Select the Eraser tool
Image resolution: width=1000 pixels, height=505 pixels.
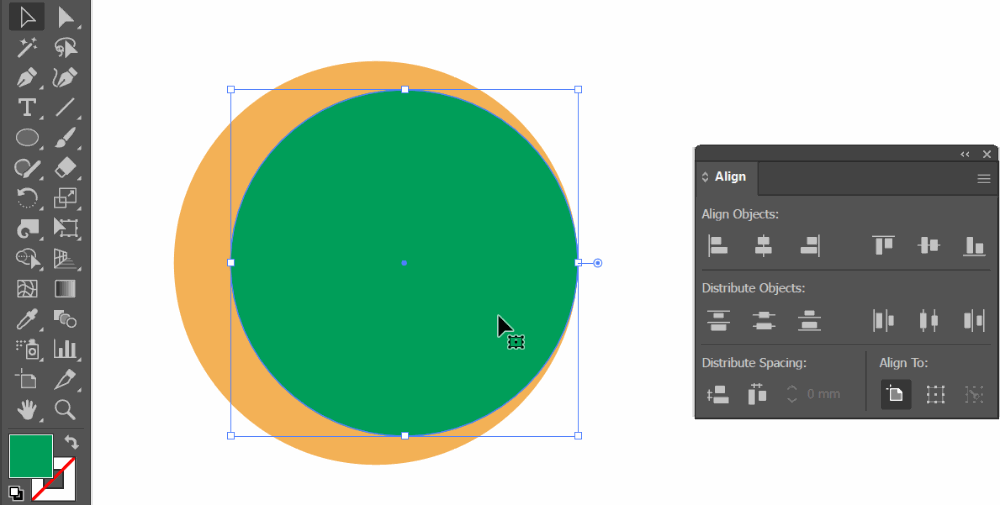pyautogui.click(x=66, y=168)
